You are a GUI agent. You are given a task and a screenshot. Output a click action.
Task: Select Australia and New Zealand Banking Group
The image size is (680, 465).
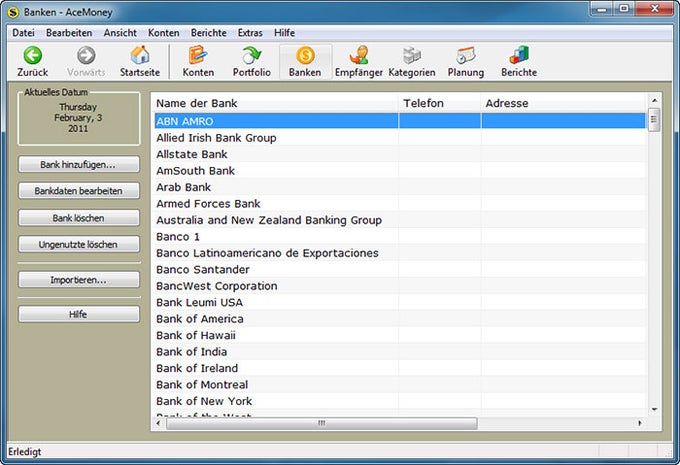400,220
